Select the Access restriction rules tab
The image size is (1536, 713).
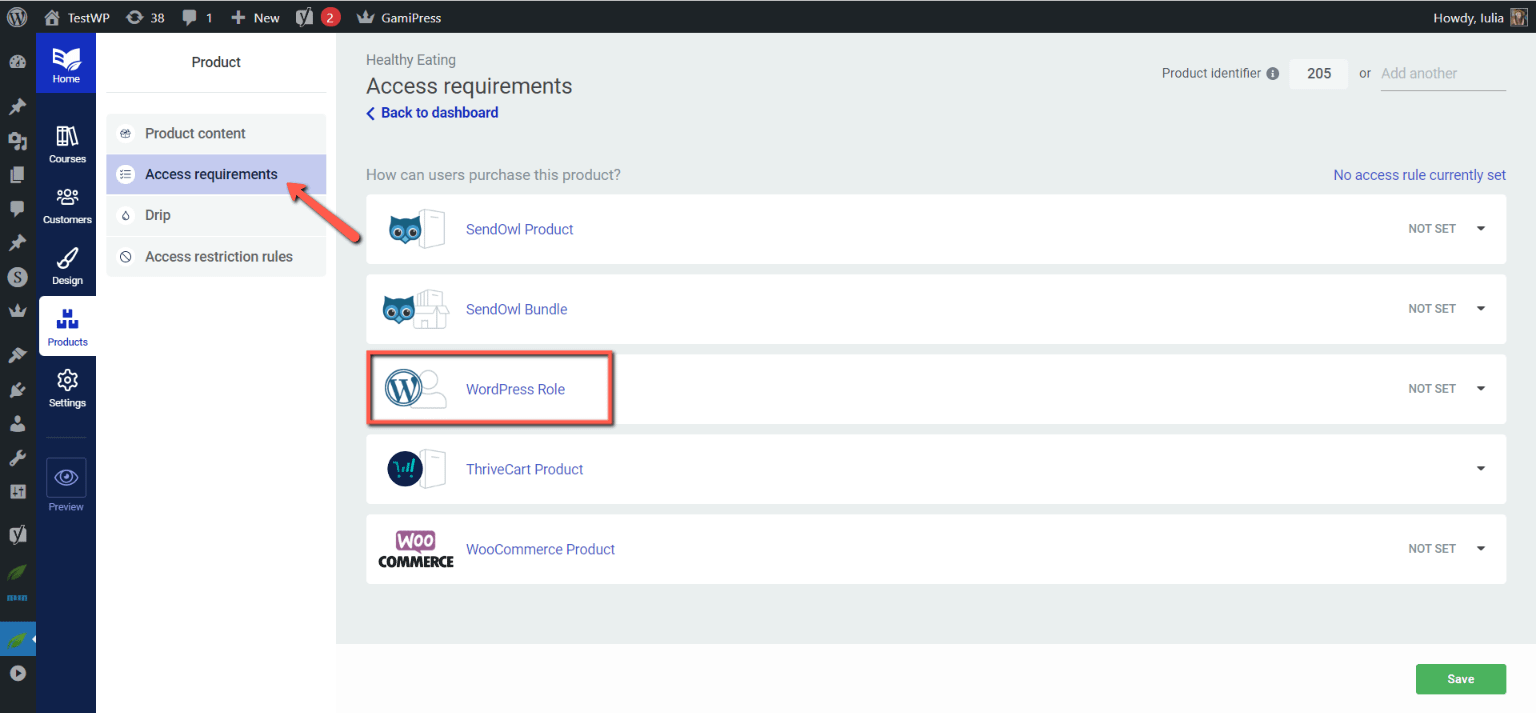click(216, 256)
